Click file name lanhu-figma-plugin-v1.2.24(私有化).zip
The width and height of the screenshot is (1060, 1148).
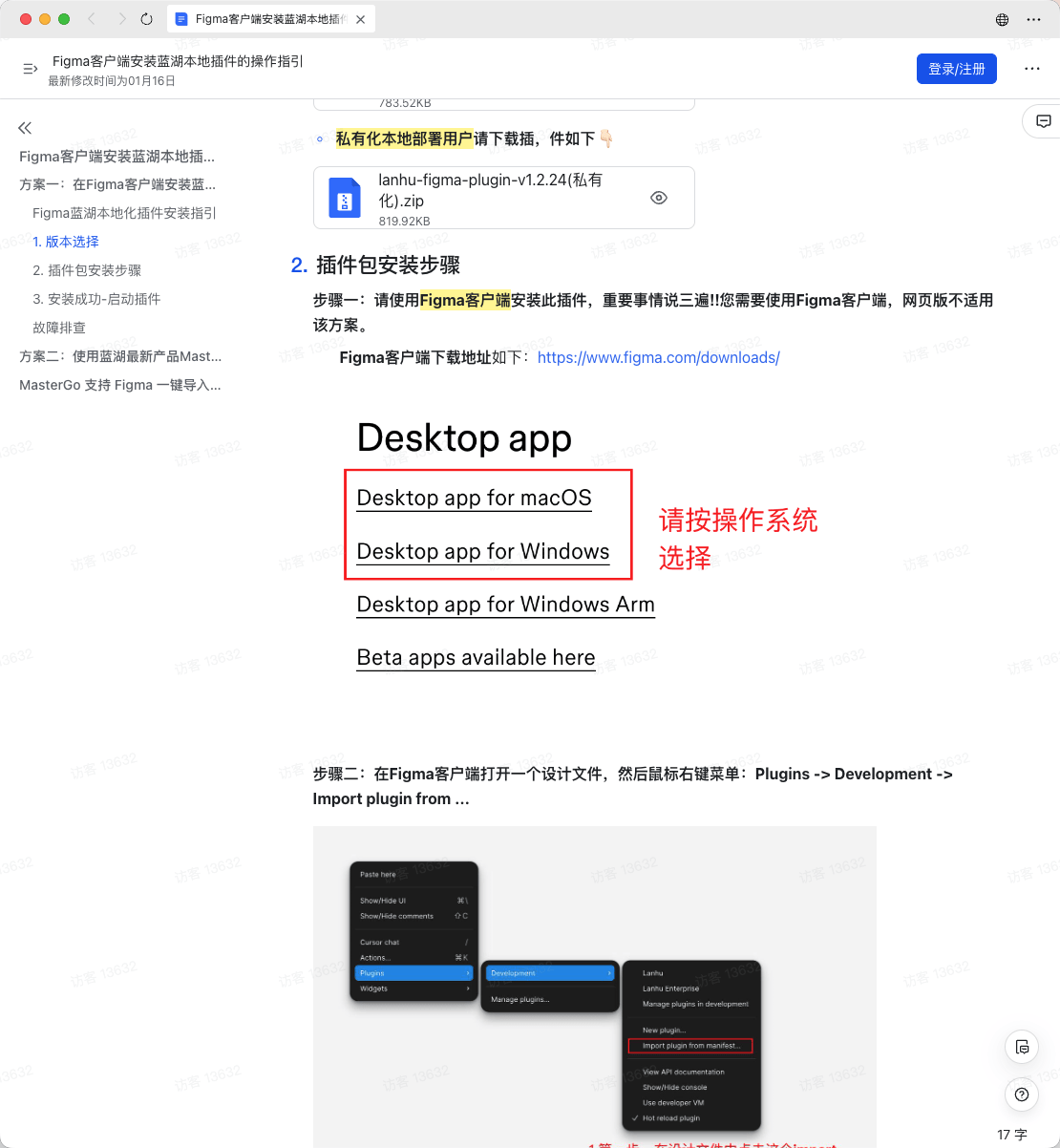[490, 190]
